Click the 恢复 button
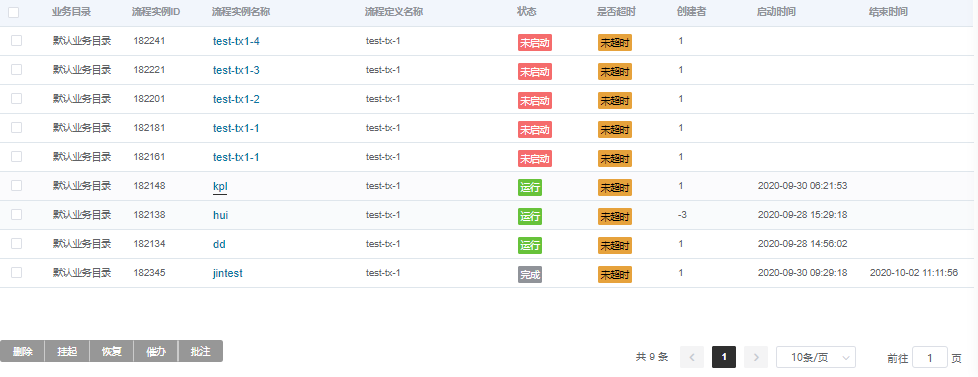The width and height of the screenshot is (978, 377). [112, 351]
